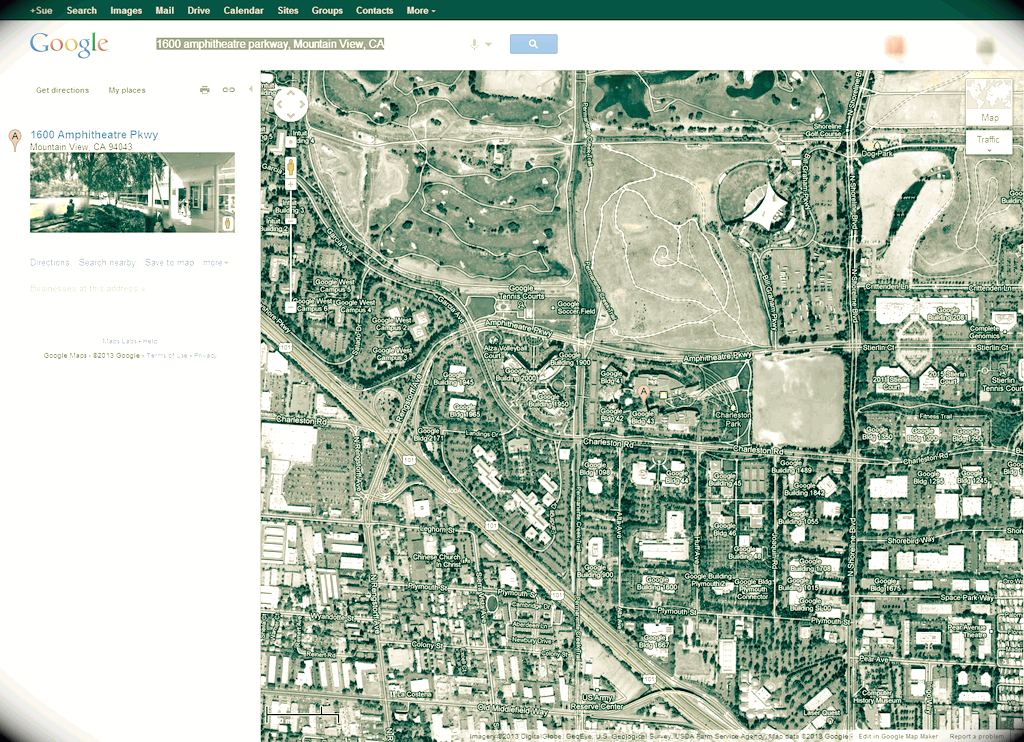Expand Businesses at this address
The image size is (1024, 742).
point(88,288)
